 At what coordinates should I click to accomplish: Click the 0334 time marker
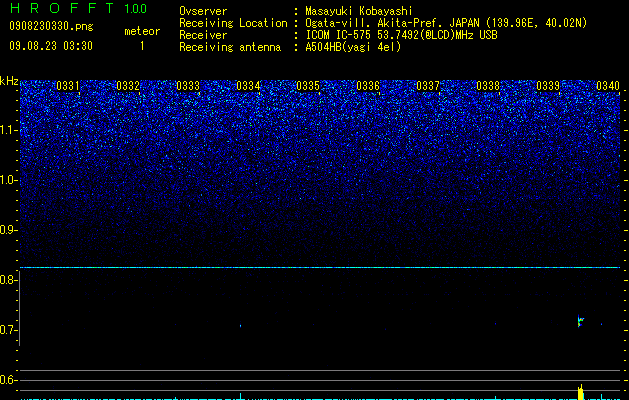[x=248, y=86]
